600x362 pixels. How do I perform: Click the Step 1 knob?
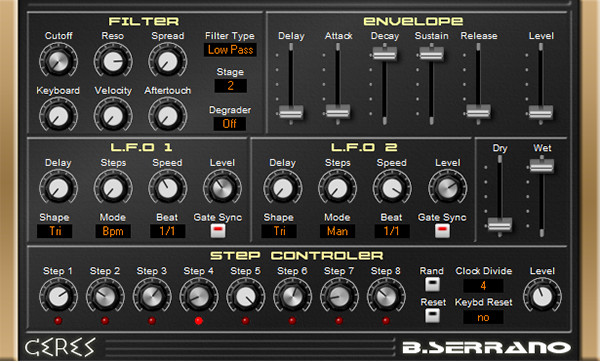(x=58, y=296)
